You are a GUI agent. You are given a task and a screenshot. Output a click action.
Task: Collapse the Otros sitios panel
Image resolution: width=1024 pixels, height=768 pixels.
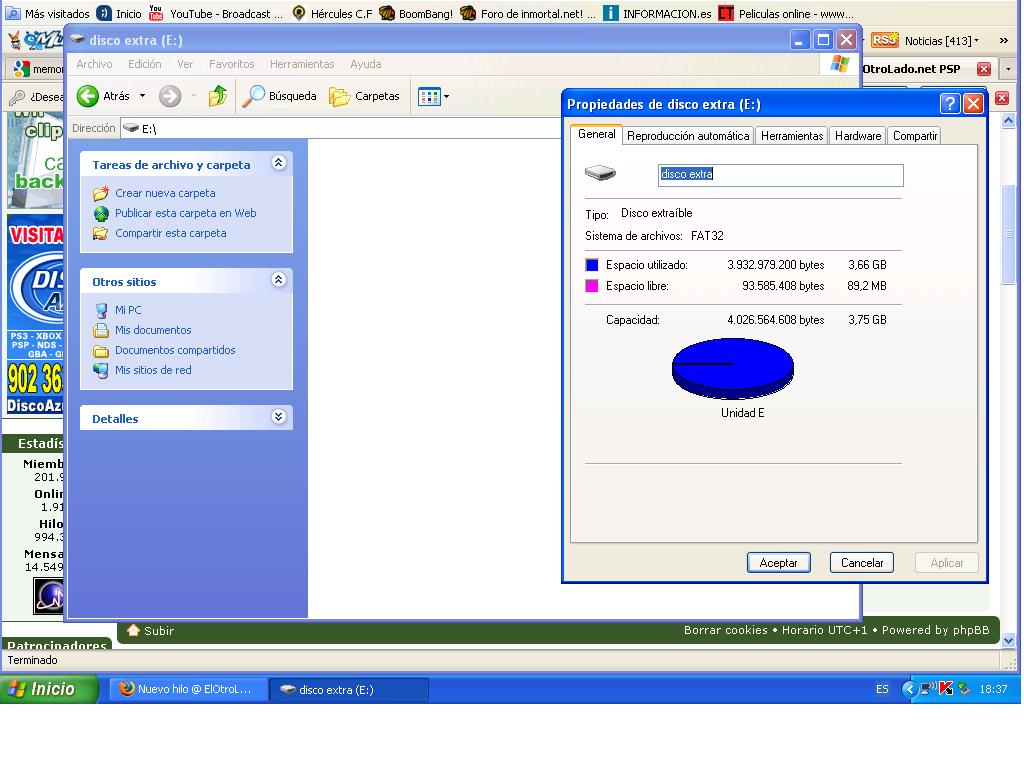tap(279, 281)
